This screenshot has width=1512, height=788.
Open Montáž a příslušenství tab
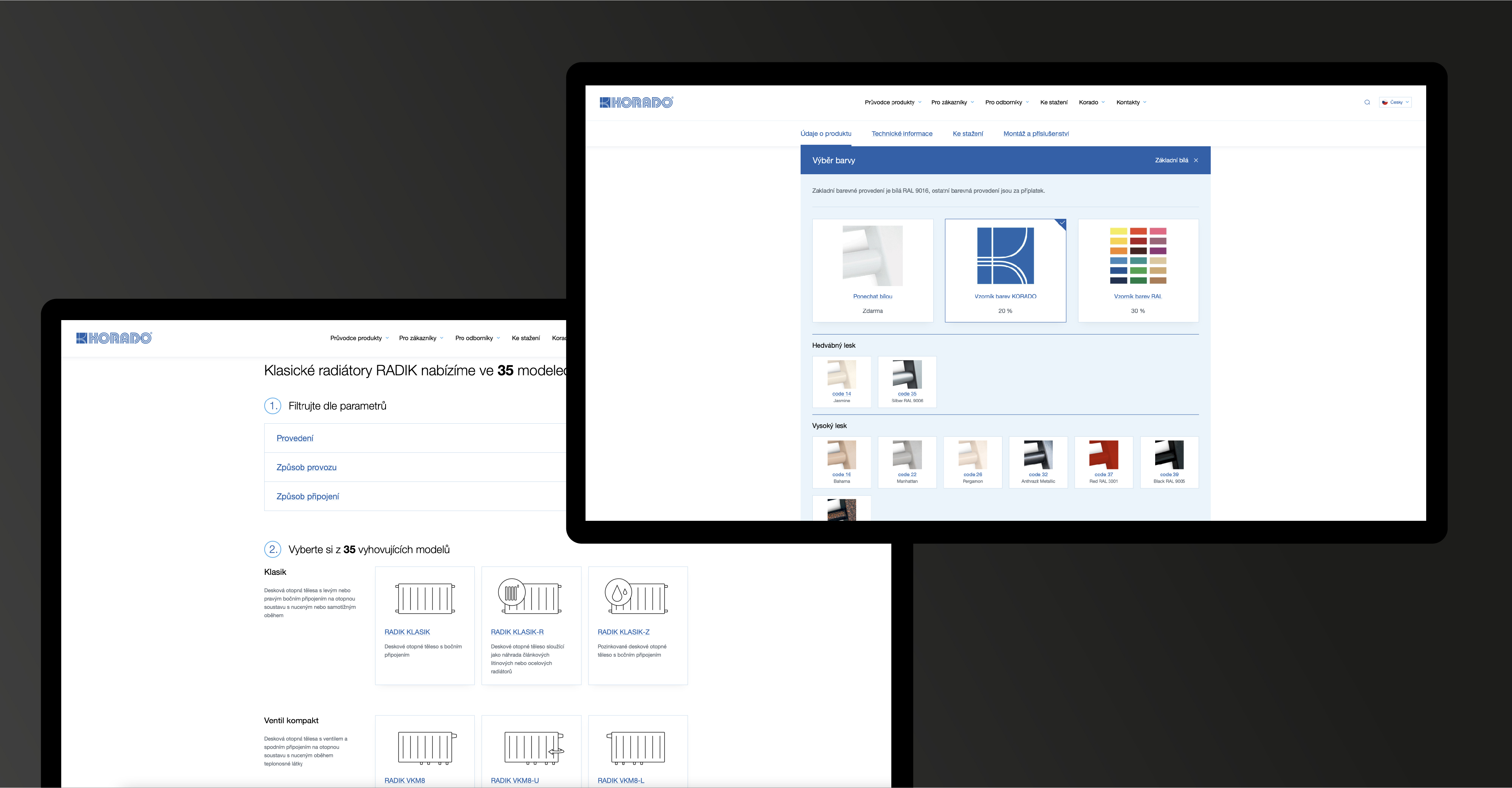click(x=1035, y=134)
